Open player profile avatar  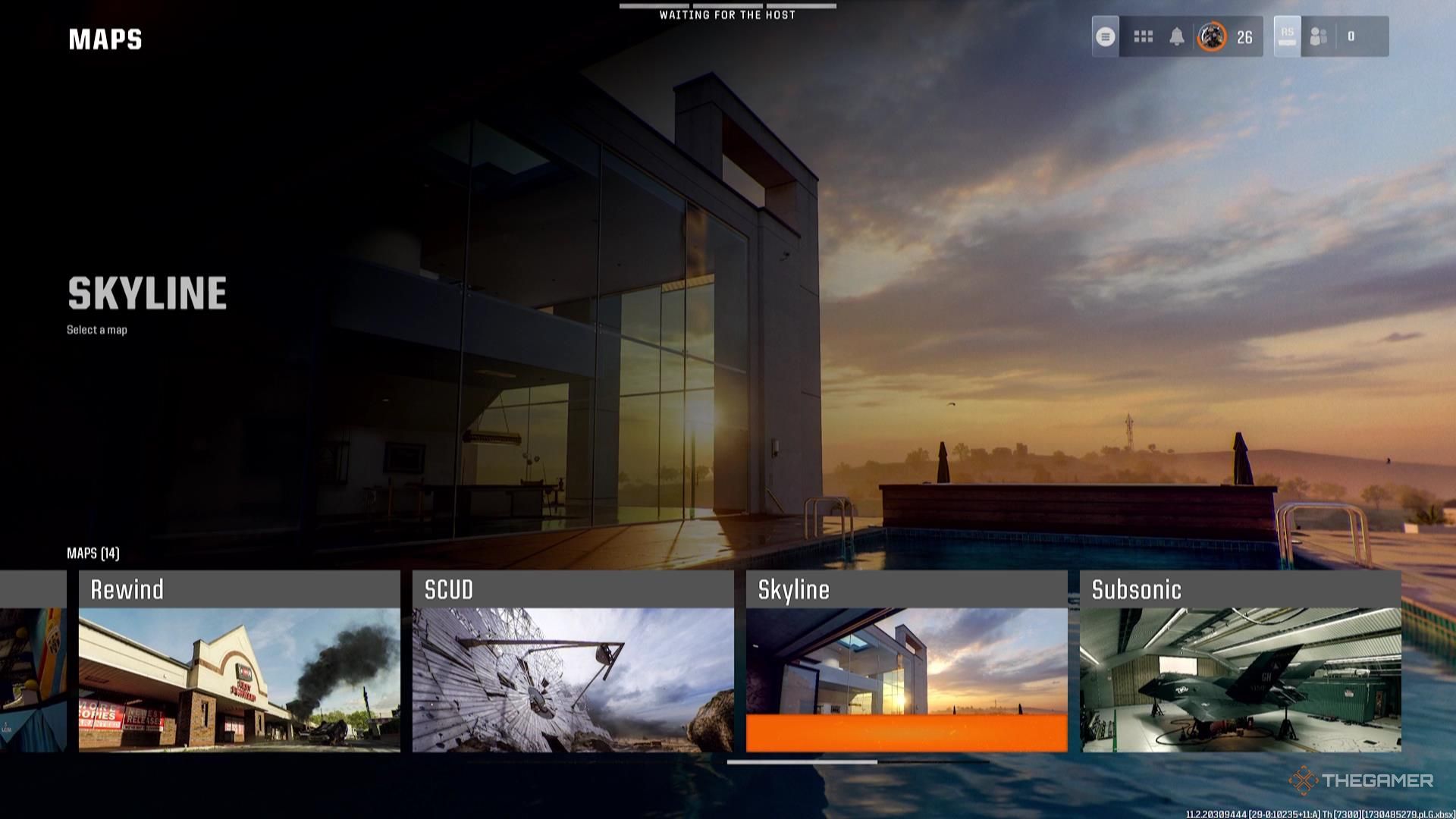coord(1211,36)
